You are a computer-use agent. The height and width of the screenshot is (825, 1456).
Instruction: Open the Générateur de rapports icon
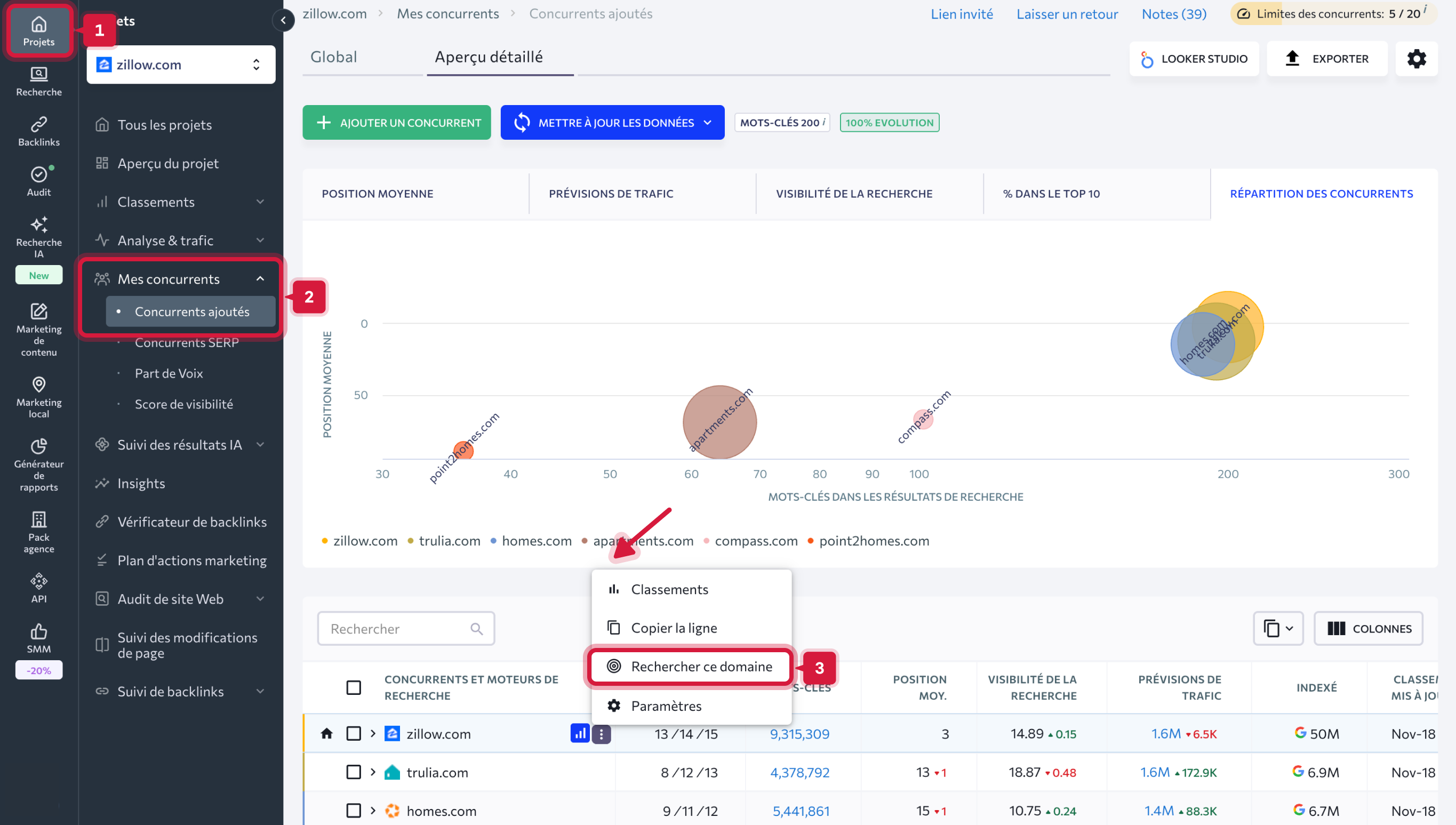38,446
